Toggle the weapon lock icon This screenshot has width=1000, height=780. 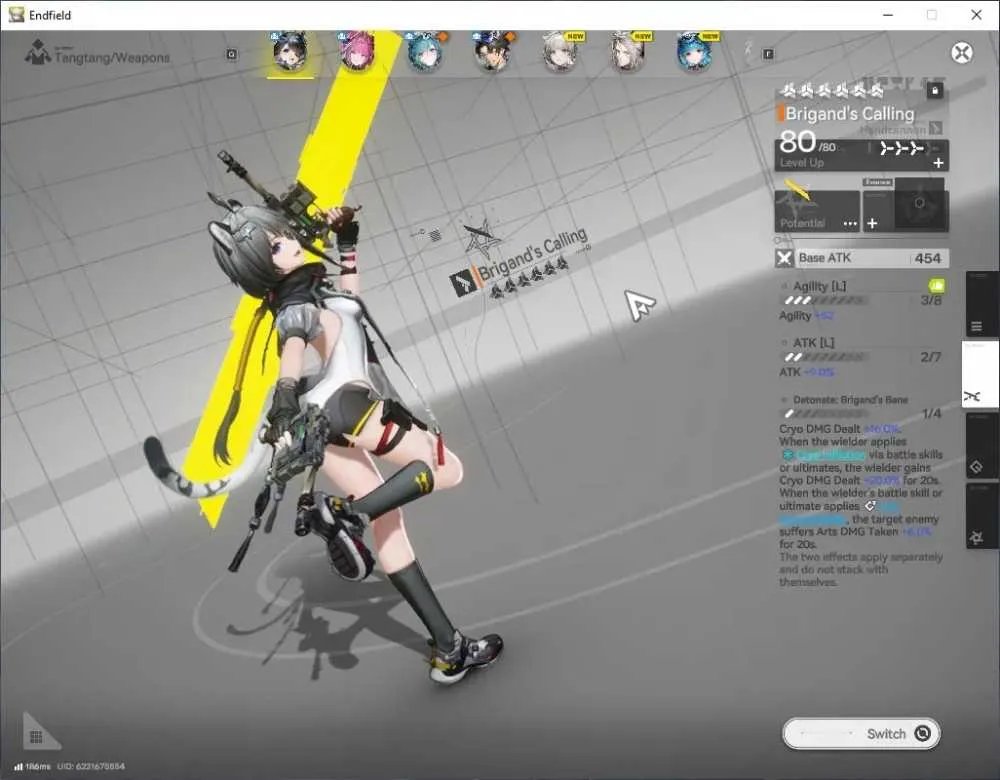(x=935, y=91)
